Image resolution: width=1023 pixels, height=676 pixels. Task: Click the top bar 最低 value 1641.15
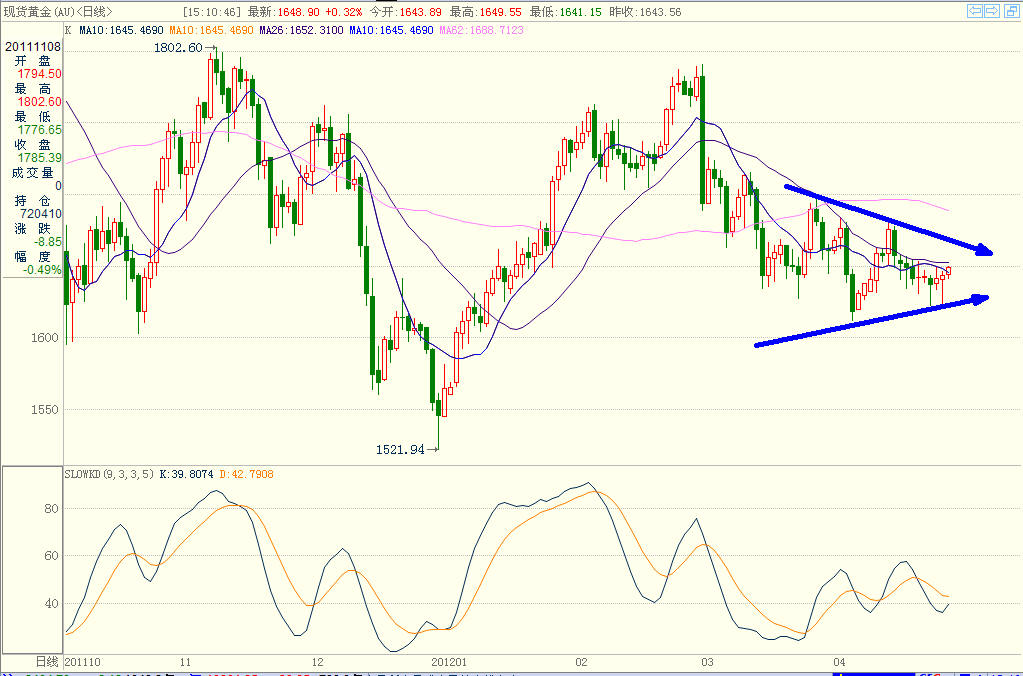(x=579, y=11)
